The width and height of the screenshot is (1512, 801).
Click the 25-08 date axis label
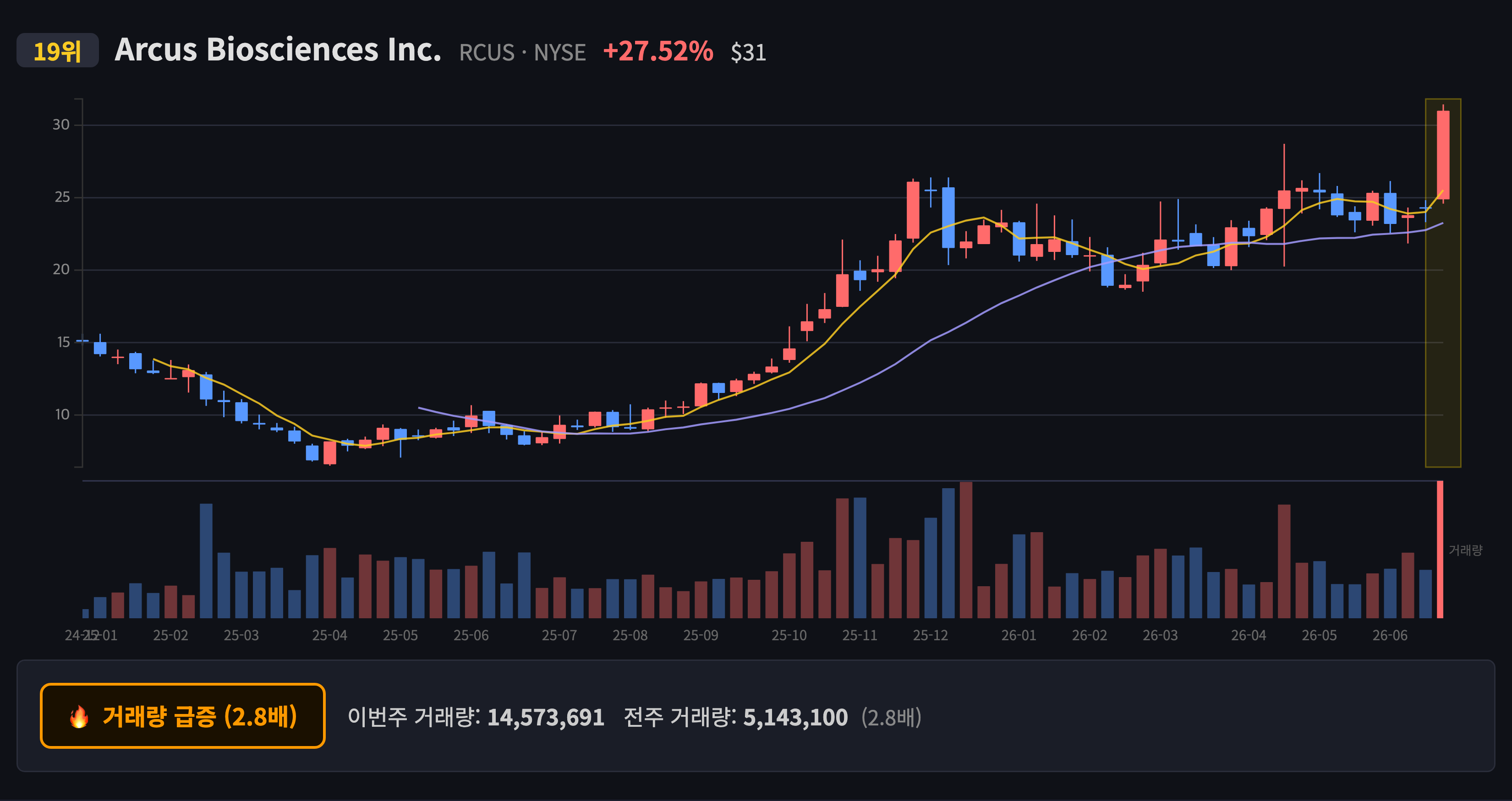point(630,636)
